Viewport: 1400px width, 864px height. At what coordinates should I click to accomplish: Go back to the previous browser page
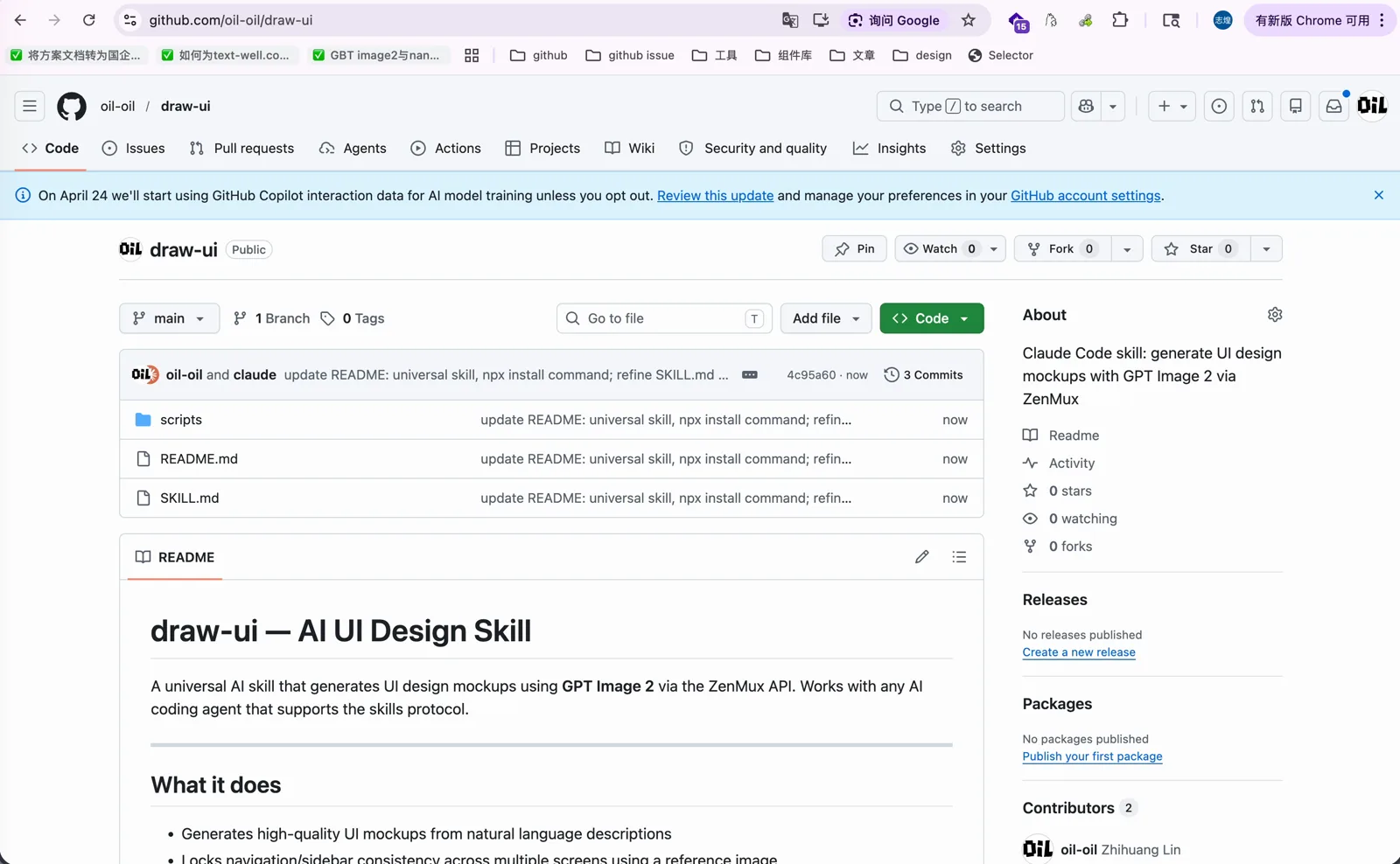point(20,20)
